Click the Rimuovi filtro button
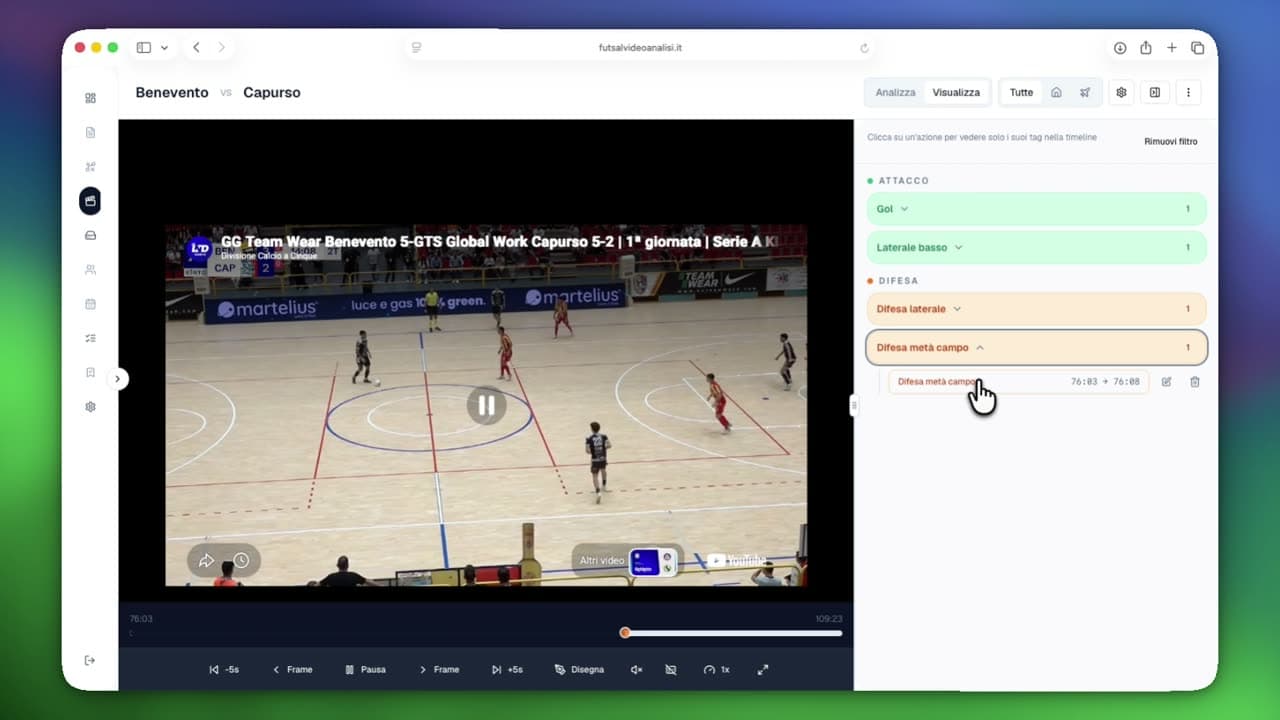 tap(1171, 142)
